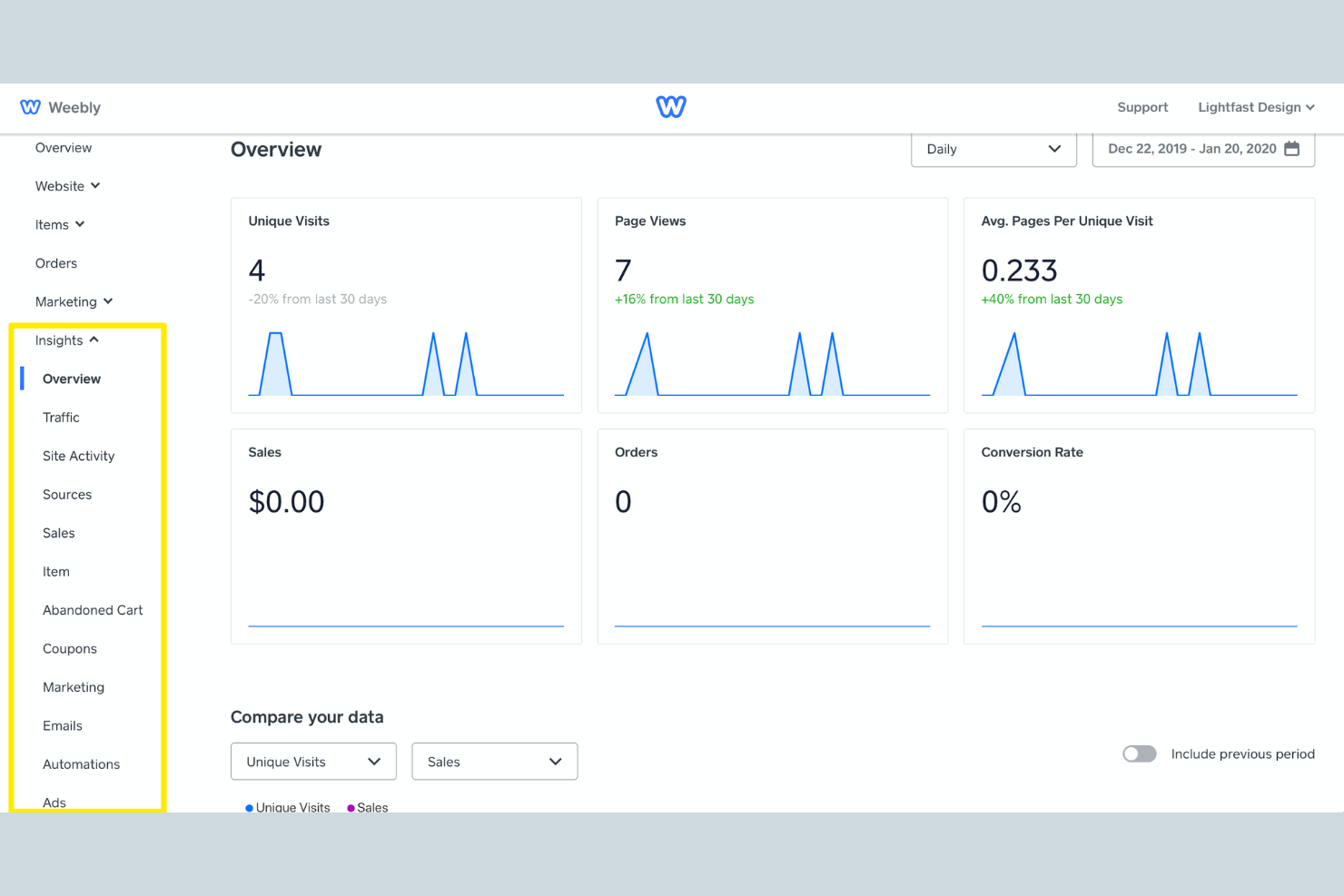Click the Weebly logo in top left

pos(60,107)
